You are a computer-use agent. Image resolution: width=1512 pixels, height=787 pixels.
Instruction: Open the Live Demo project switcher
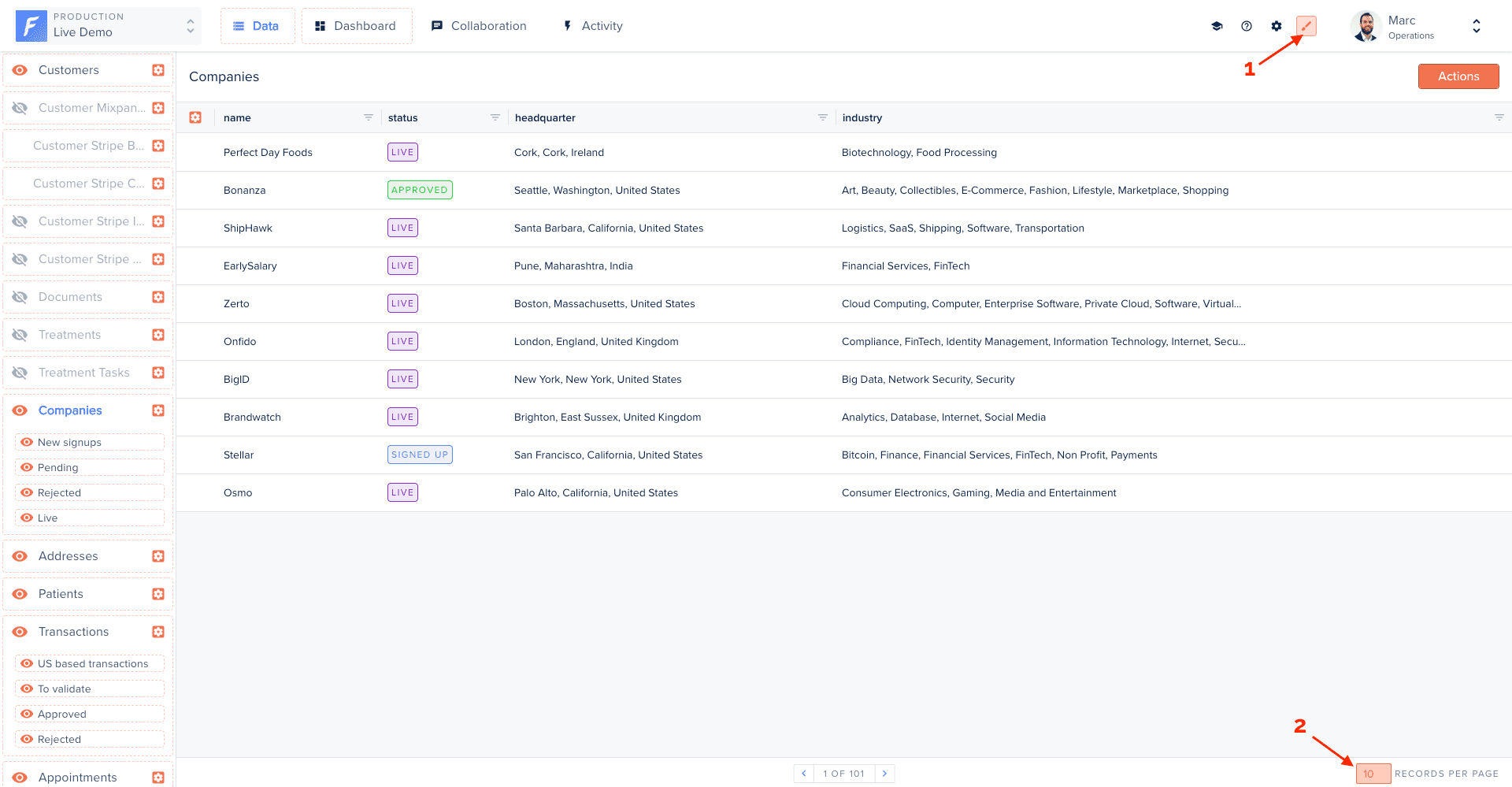pyautogui.click(x=108, y=26)
